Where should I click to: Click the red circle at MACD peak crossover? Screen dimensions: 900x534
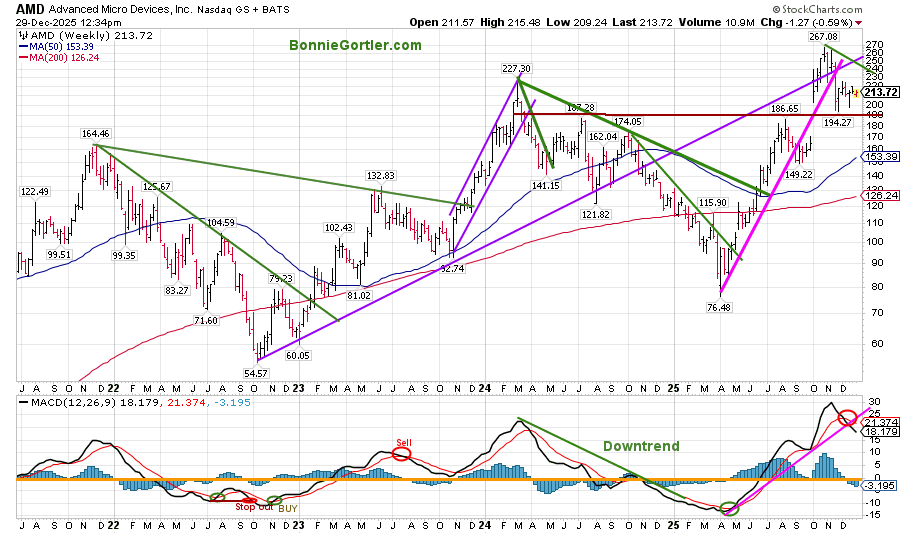pyautogui.click(x=847, y=418)
